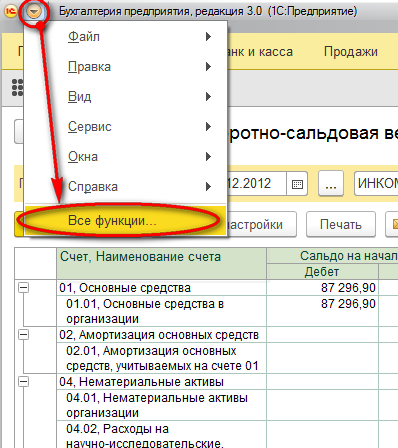The image size is (398, 448).
Task: Click the Печать button
Action: (x=341, y=224)
